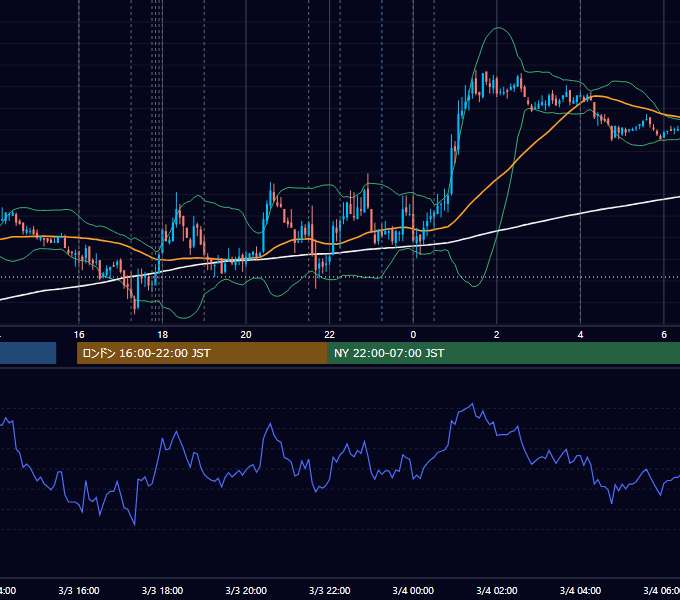Click the 2 hour tick label
The width and height of the screenshot is (680, 600).
click(497, 335)
